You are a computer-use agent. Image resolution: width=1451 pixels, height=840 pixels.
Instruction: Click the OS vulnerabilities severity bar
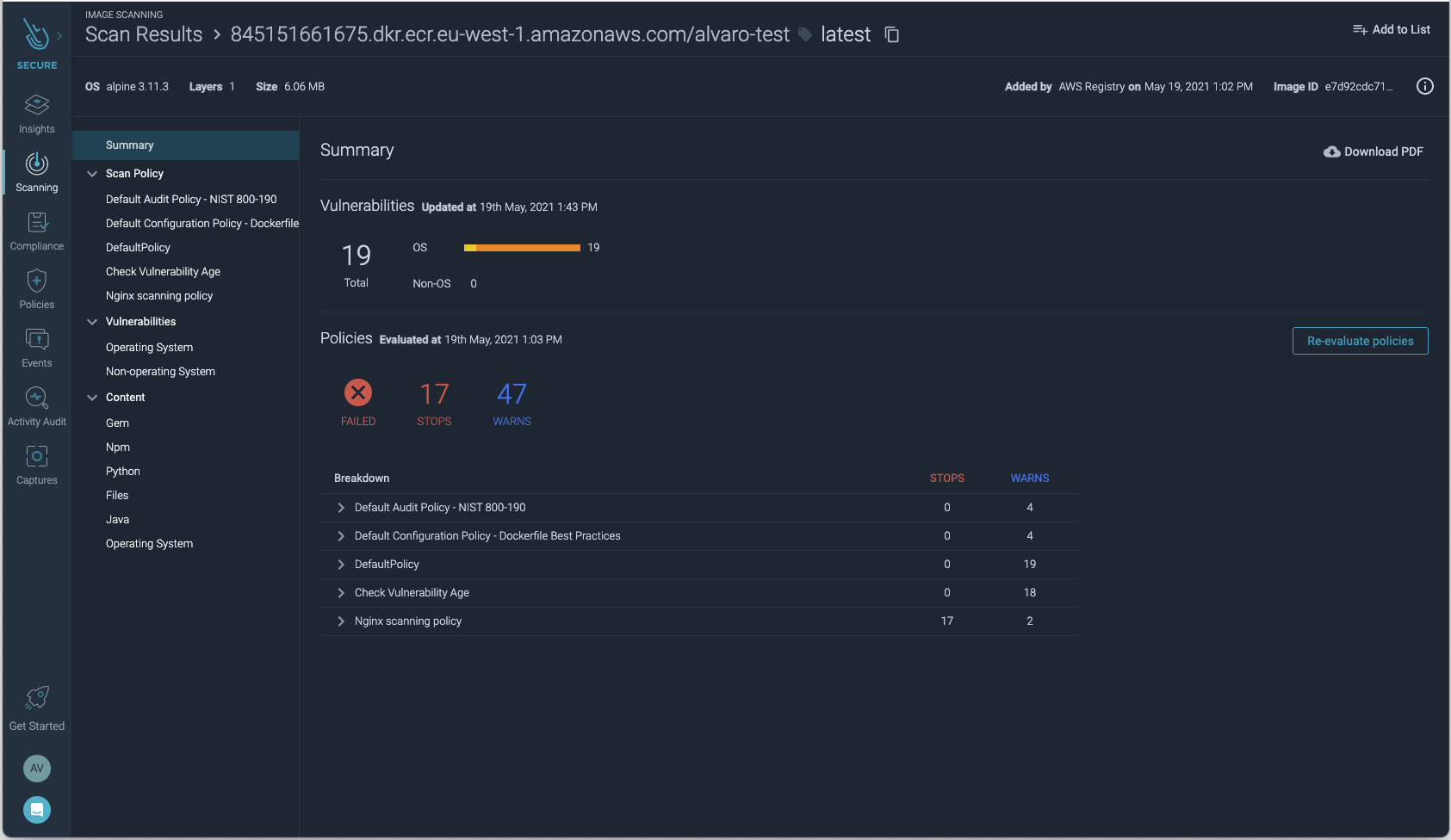click(521, 247)
